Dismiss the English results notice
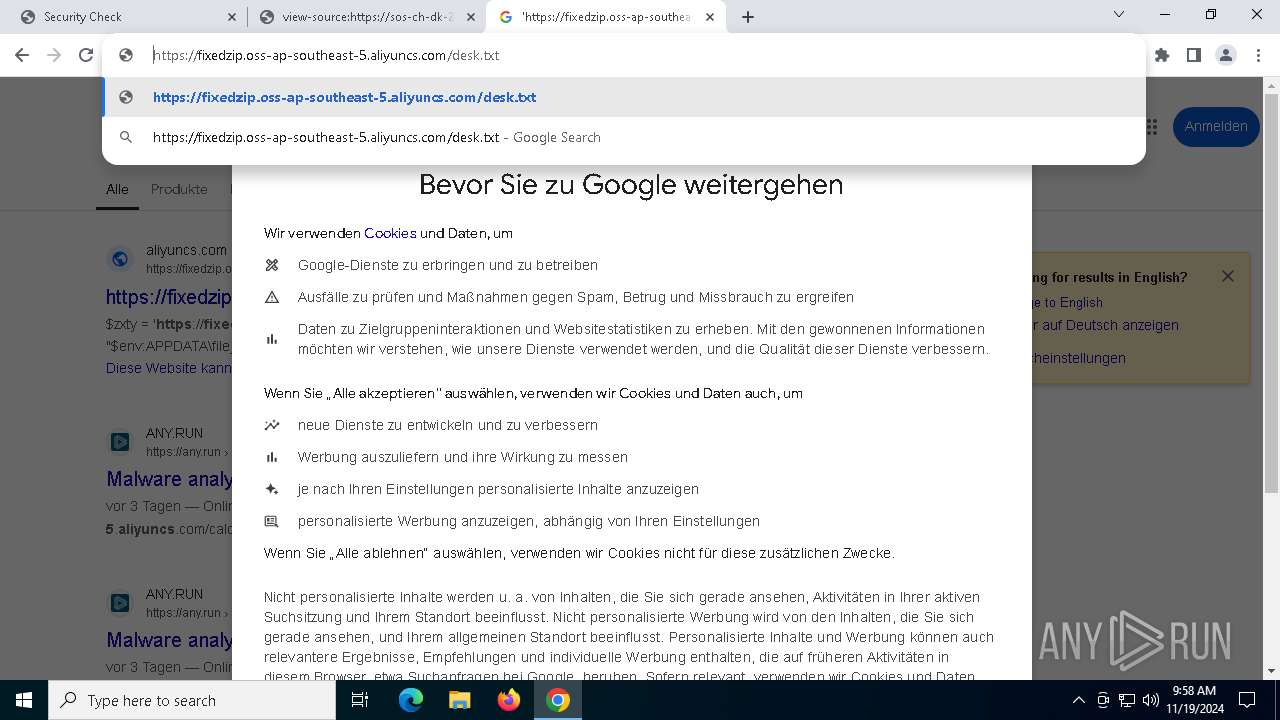 point(1228,276)
